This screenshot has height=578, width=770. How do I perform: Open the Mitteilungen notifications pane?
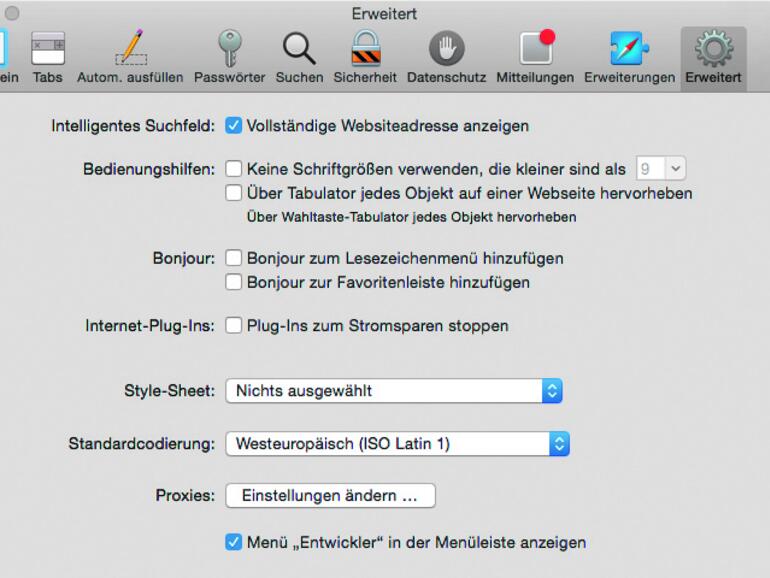(535, 57)
